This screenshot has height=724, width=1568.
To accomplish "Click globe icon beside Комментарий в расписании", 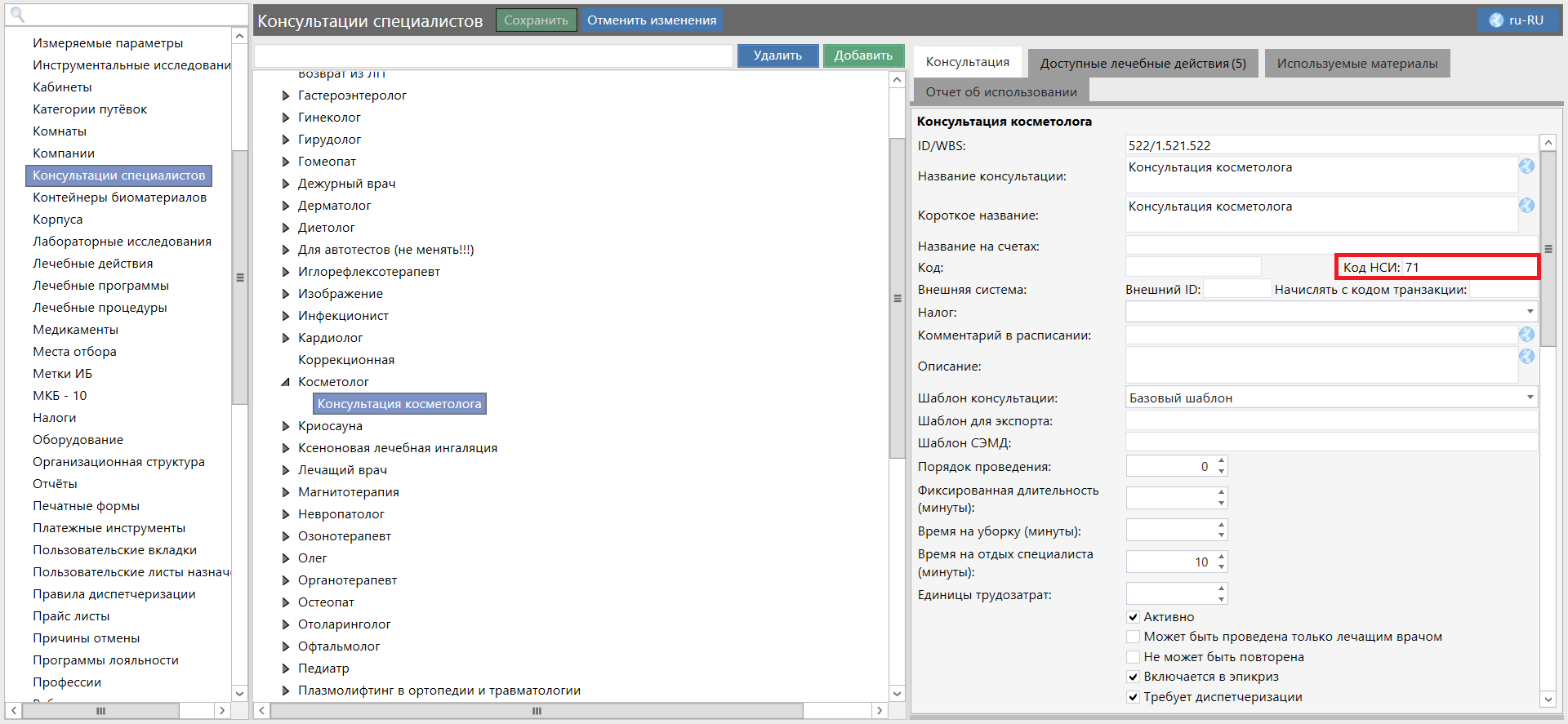I will pyautogui.click(x=1526, y=335).
